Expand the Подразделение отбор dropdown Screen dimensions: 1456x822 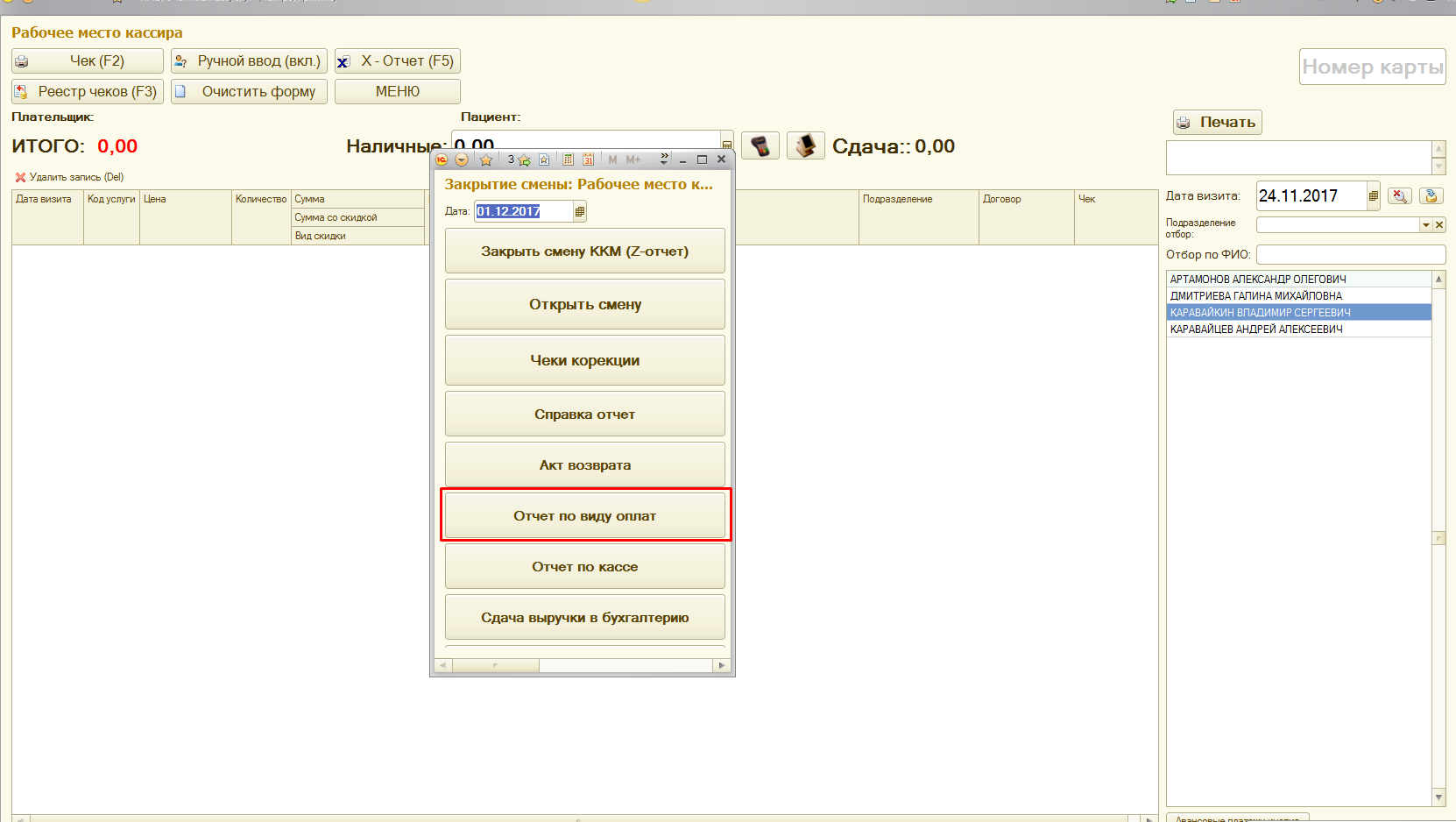[1425, 225]
